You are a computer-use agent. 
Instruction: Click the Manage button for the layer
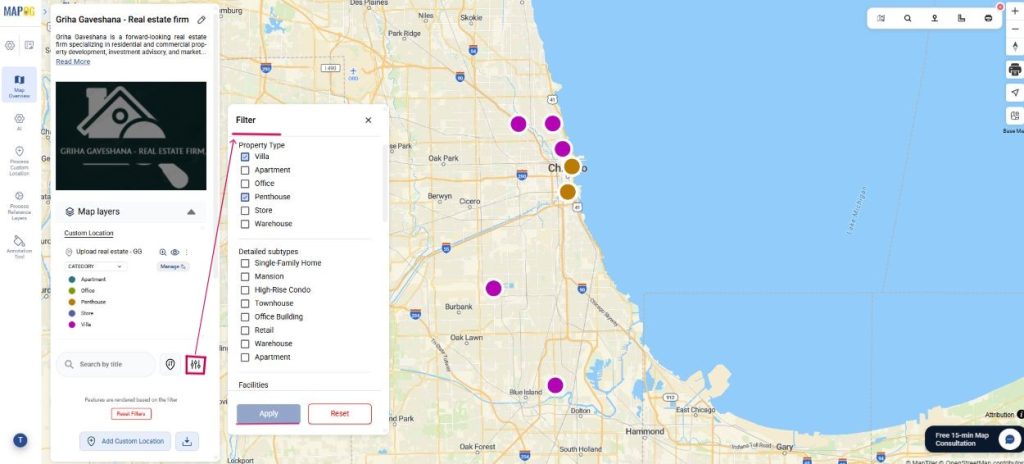coord(173,267)
